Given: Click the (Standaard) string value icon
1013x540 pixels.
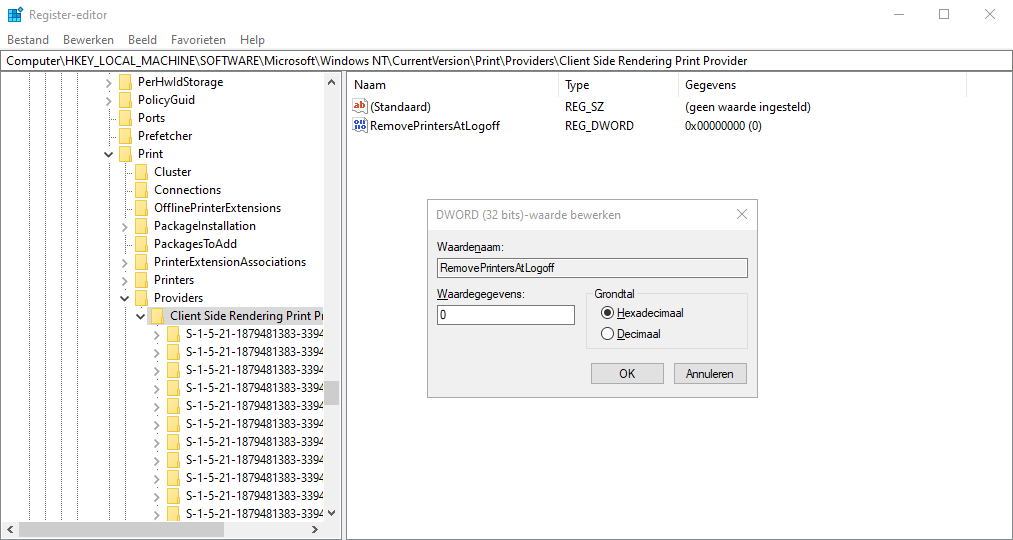Looking at the screenshot, I should 359,106.
